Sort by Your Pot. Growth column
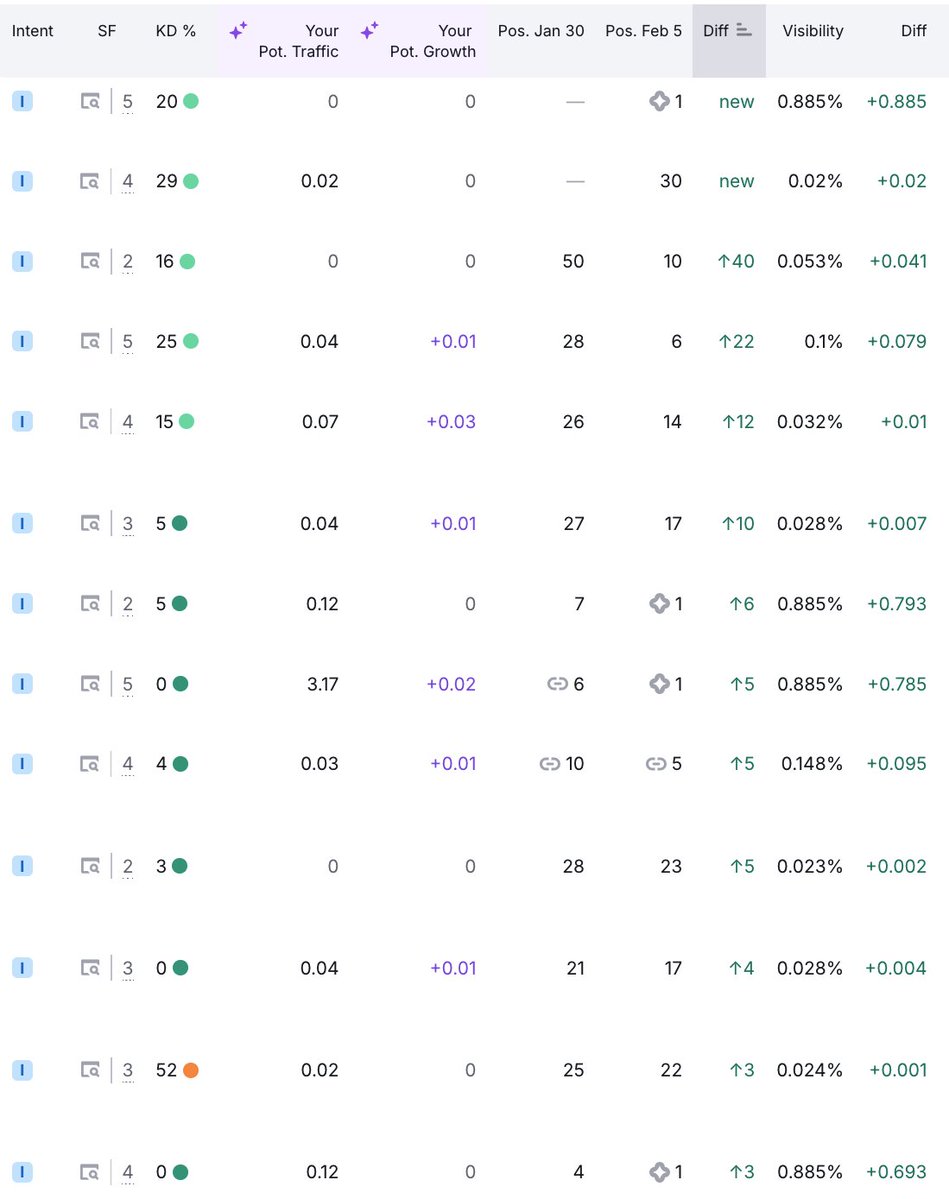 coord(433,41)
